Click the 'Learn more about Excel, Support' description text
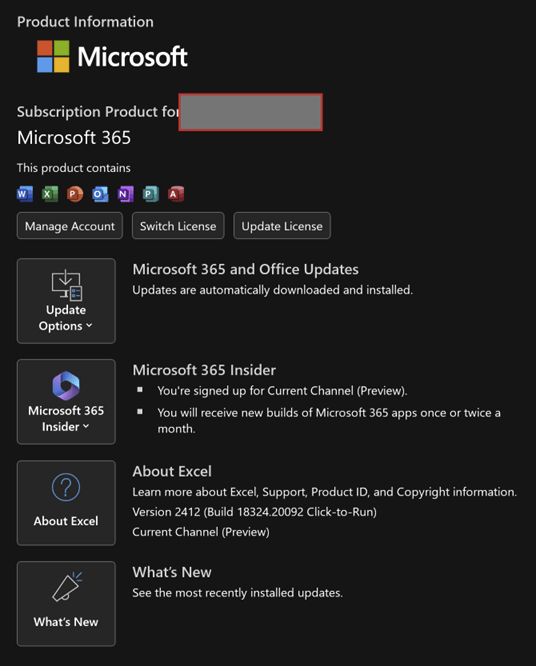This screenshot has height=666, width=536. pos(324,492)
